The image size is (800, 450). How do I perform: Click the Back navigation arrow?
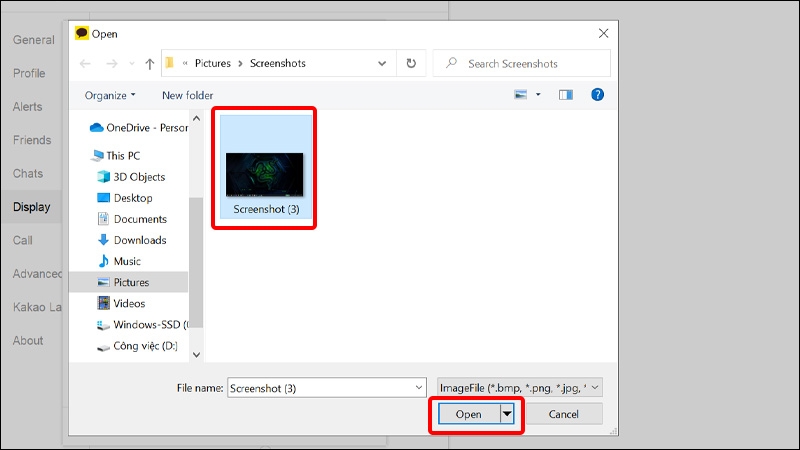pos(85,64)
